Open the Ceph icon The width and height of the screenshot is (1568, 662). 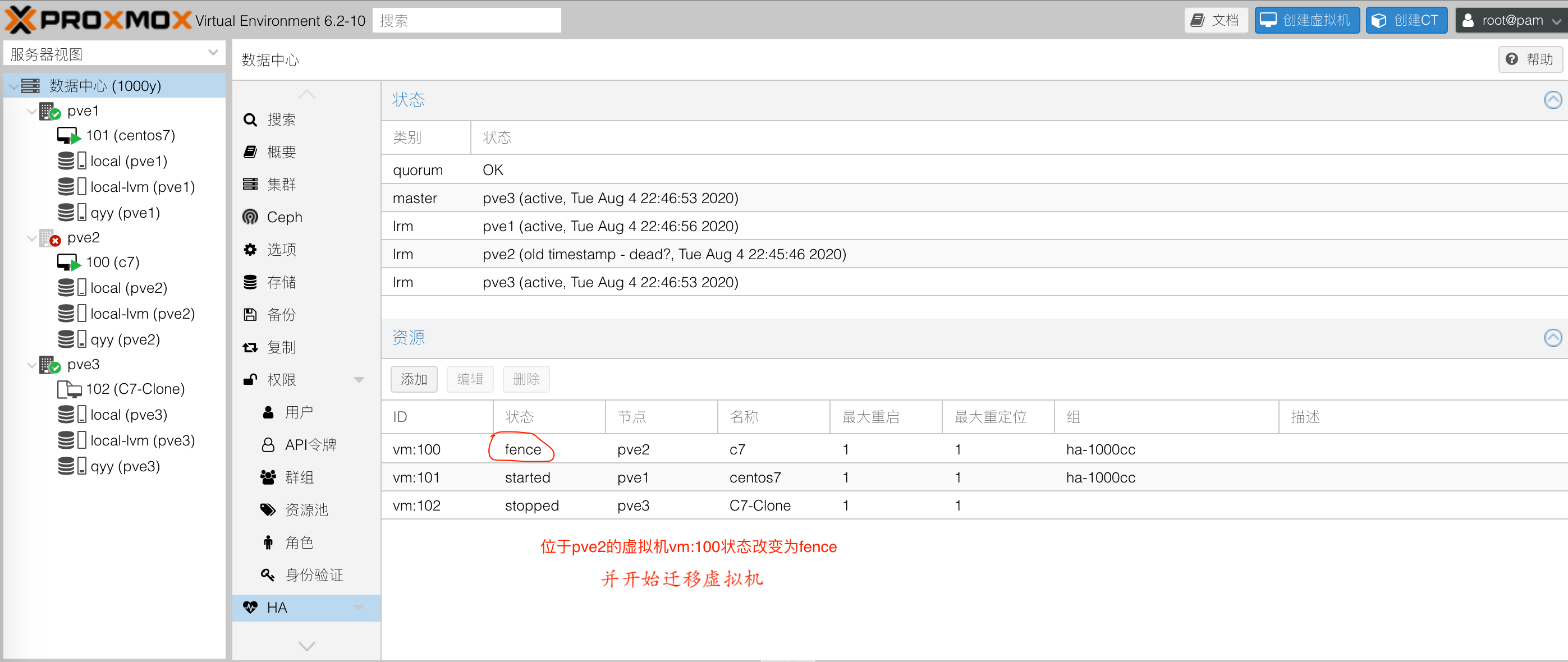[x=250, y=217]
